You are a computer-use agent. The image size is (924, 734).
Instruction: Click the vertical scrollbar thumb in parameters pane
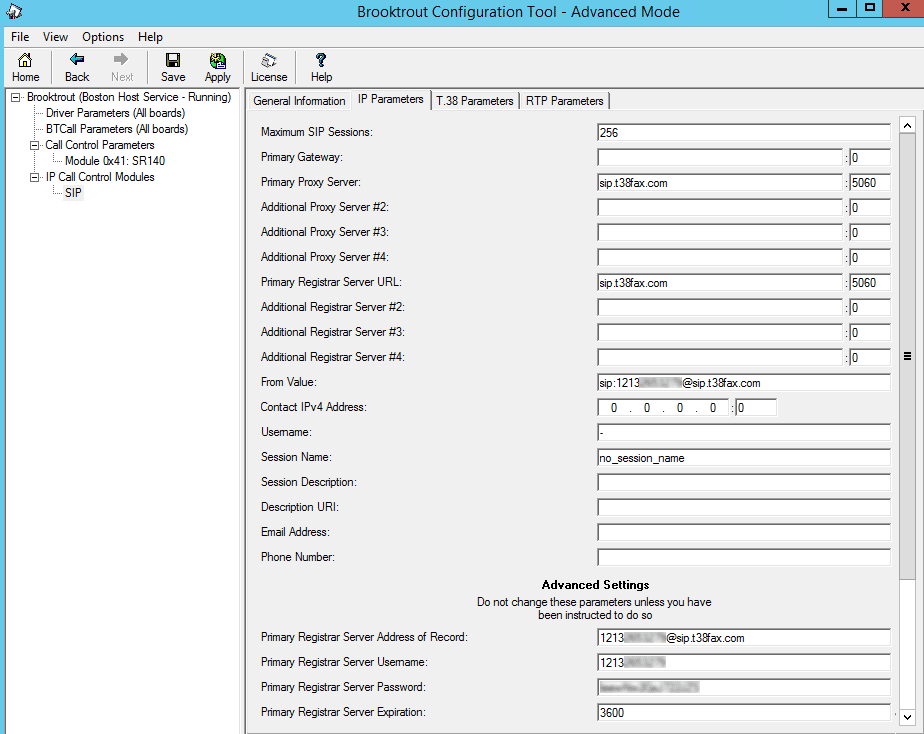[x=908, y=356]
